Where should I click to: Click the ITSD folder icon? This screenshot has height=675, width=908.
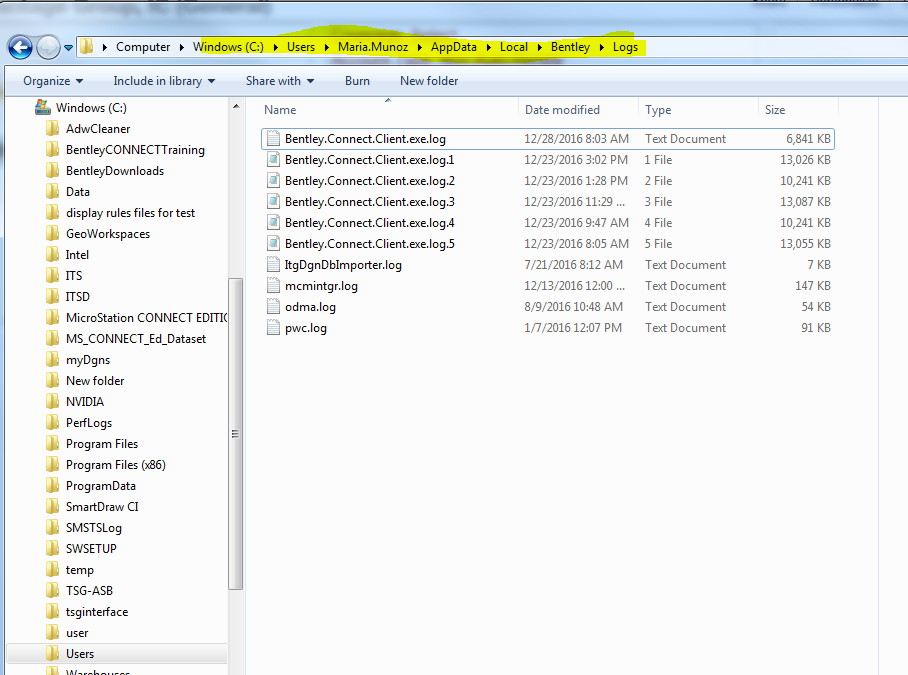(52, 296)
